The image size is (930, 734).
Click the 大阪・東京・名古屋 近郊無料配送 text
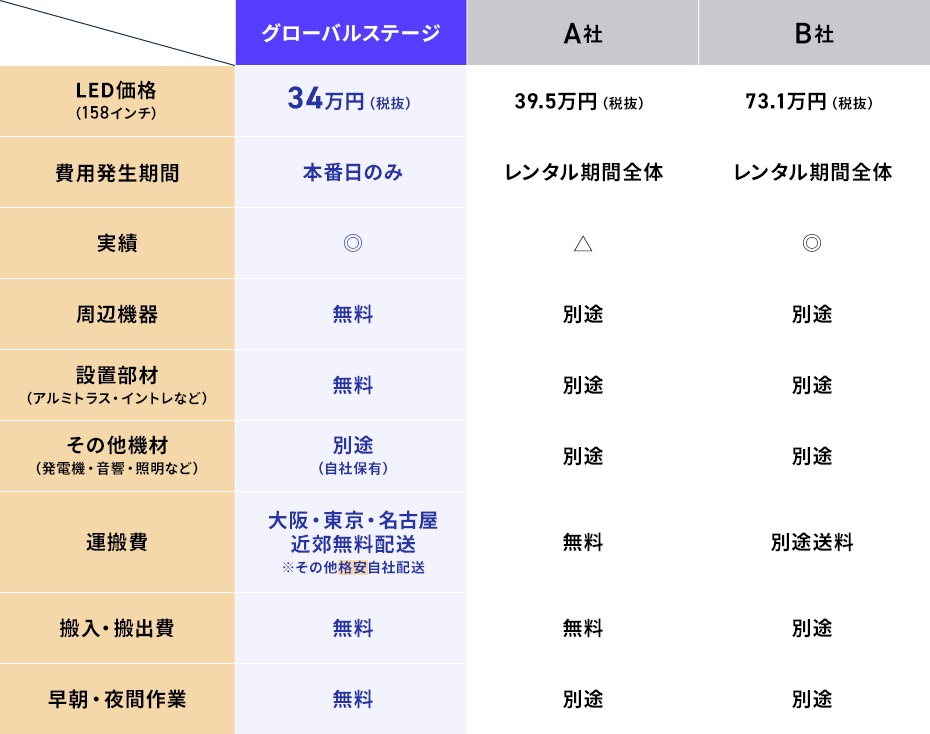352,532
